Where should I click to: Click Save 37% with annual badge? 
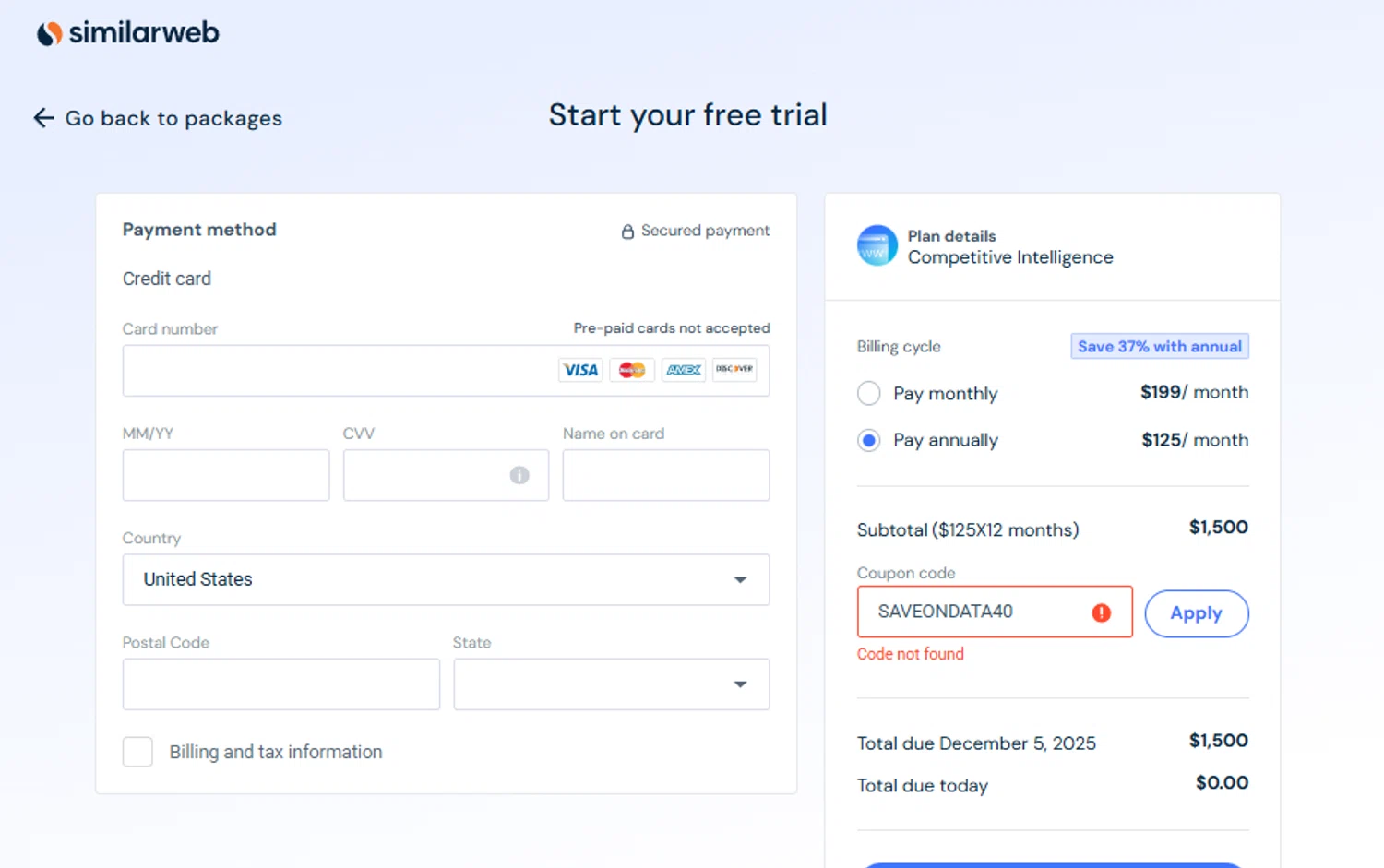[1160, 346]
